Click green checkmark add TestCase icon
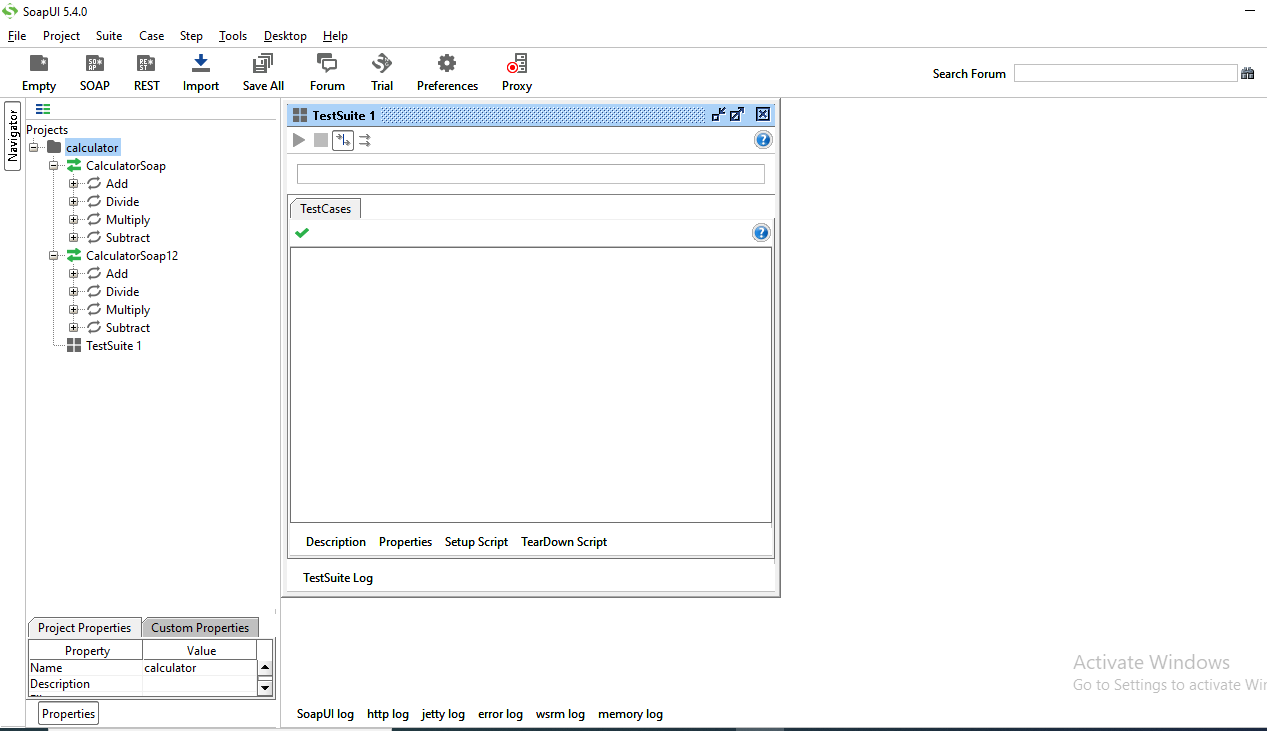Viewport: 1267px width, 731px height. click(x=302, y=233)
